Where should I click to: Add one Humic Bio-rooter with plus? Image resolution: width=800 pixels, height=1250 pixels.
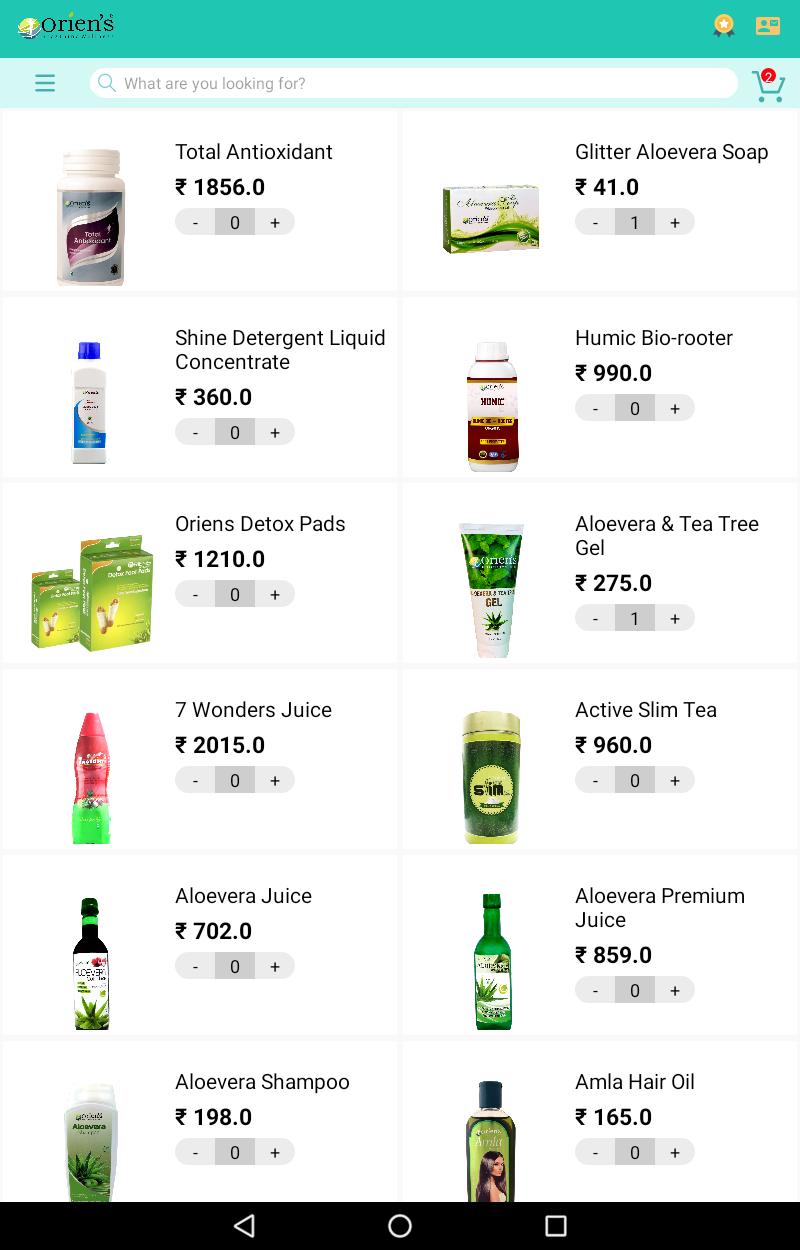click(675, 408)
